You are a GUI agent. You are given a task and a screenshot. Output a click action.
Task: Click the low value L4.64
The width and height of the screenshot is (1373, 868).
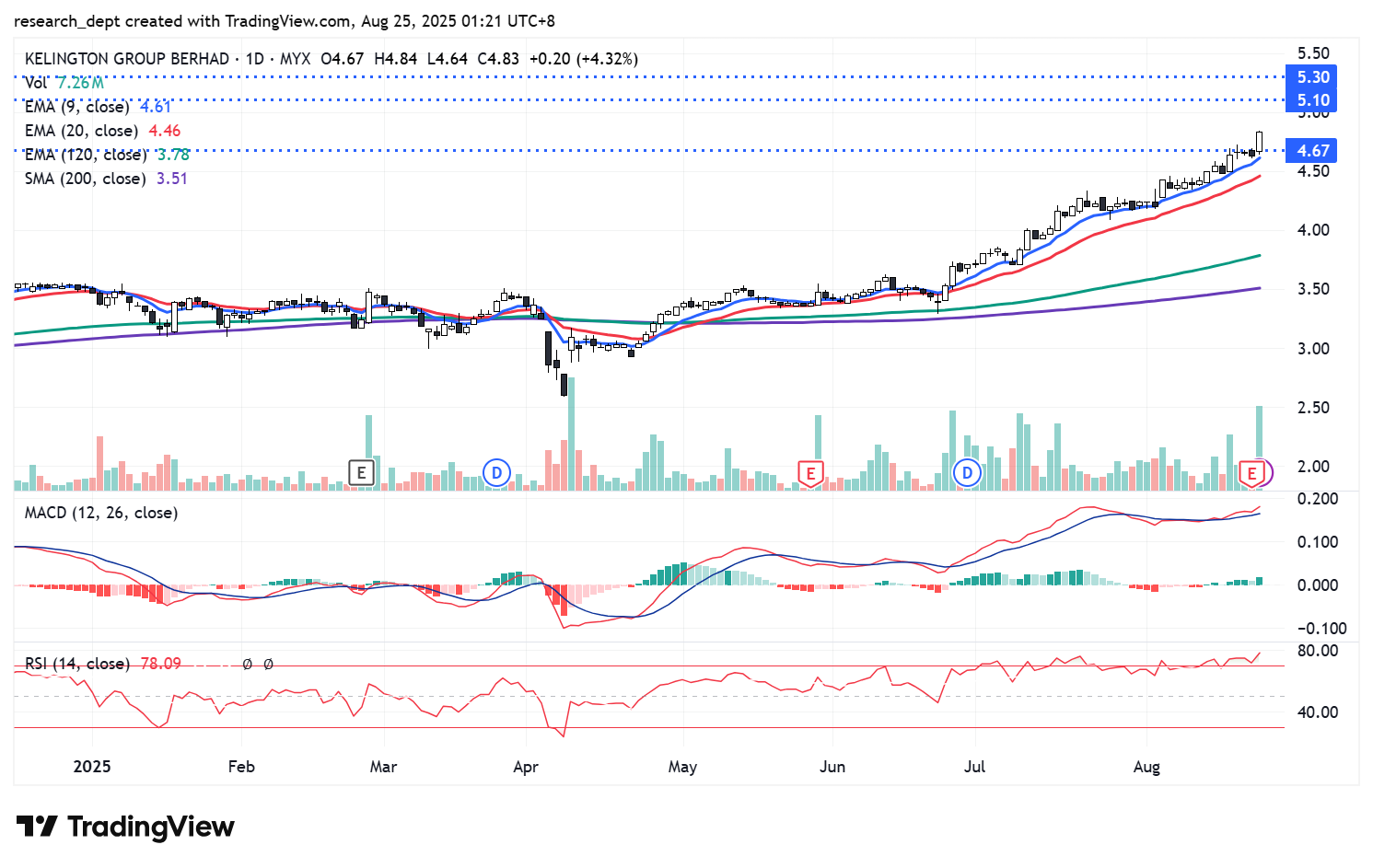point(448,59)
